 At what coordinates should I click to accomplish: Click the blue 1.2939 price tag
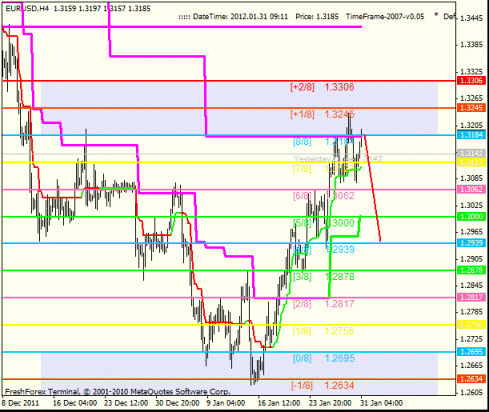click(471, 243)
